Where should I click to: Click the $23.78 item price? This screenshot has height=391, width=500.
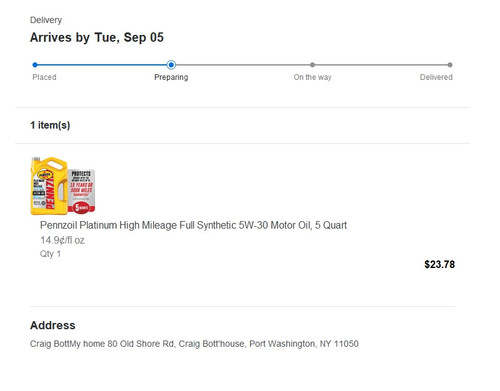[x=439, y=264]
